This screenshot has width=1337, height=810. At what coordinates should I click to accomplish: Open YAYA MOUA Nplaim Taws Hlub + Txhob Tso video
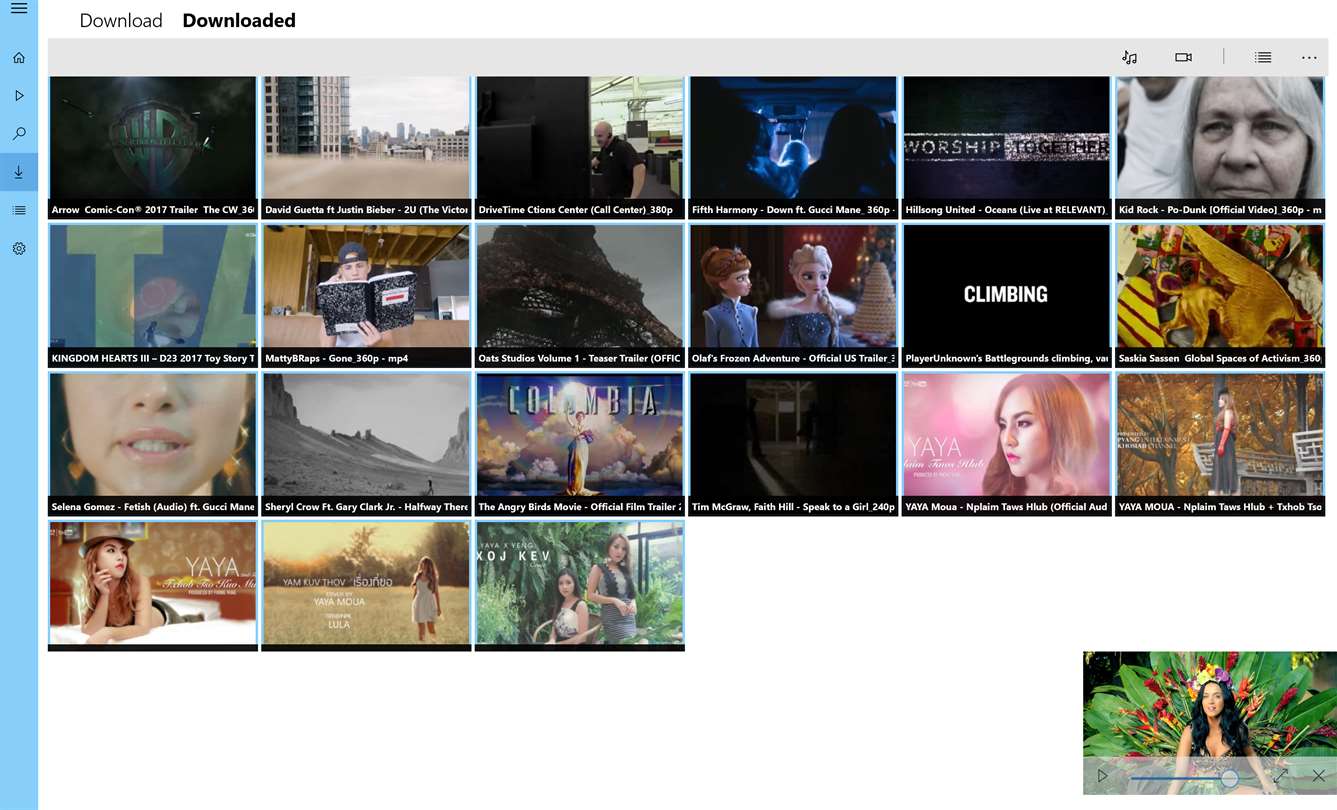click(x=1220, y=445)
